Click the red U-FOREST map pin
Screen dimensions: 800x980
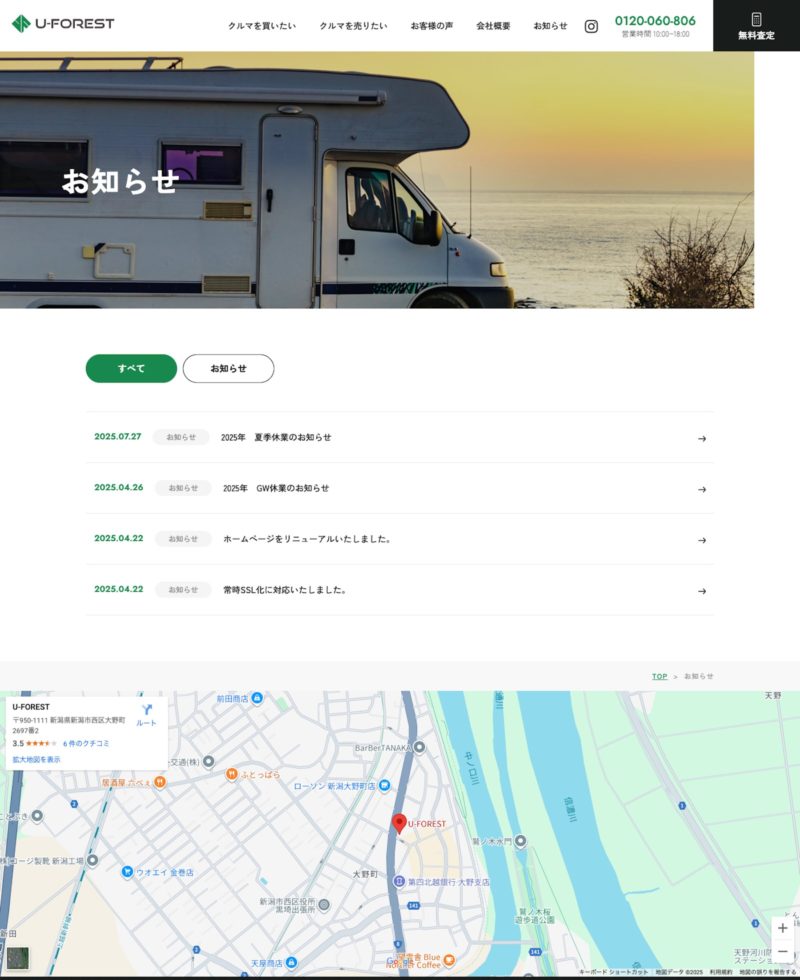[x=399, y=823]
